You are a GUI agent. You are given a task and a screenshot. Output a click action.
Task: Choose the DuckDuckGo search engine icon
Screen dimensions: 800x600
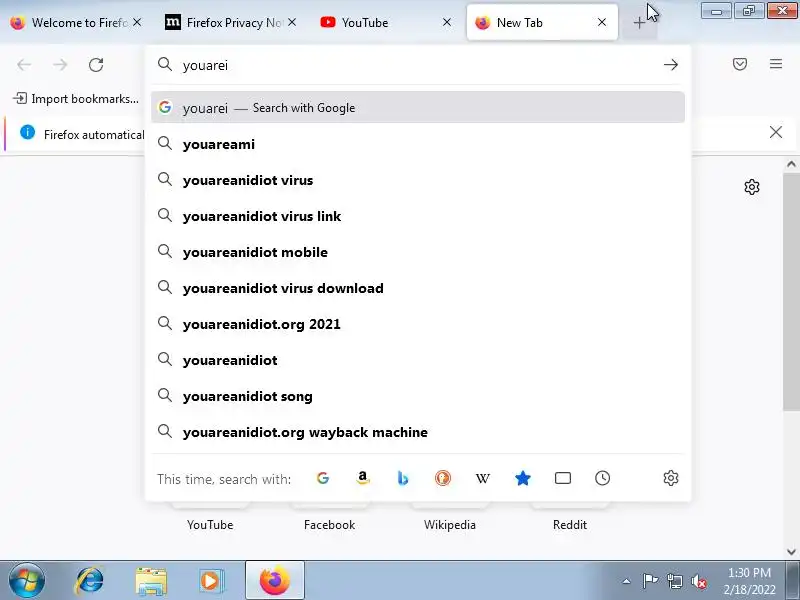[x=442, y=478]
